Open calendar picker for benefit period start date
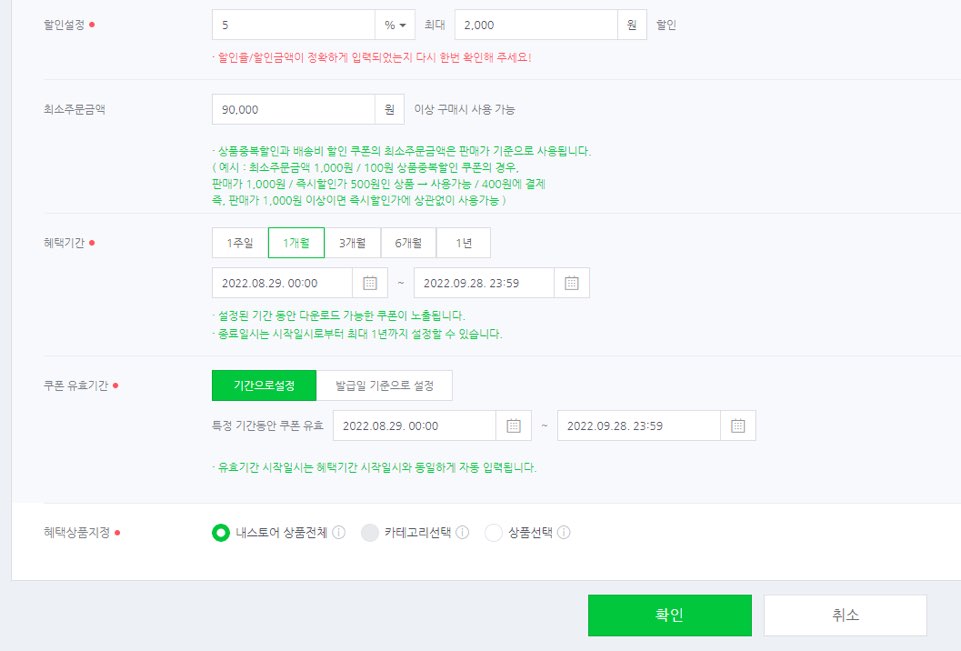The width and height of the screenshot is (961, 651). tap(369, 282)
